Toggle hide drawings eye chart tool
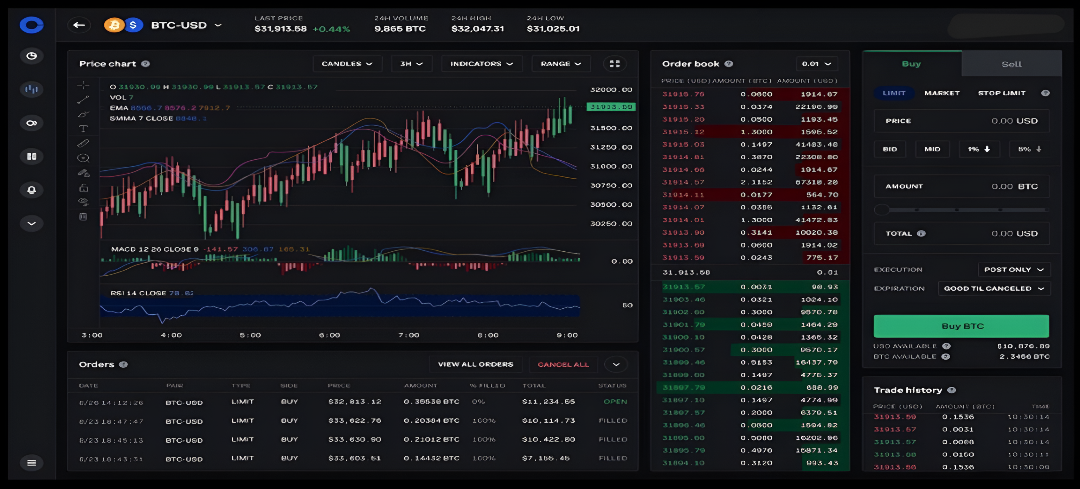Image resolution: width=1080 pixels, height=489 pixels. pyautogui.click(x=83, y=202)
